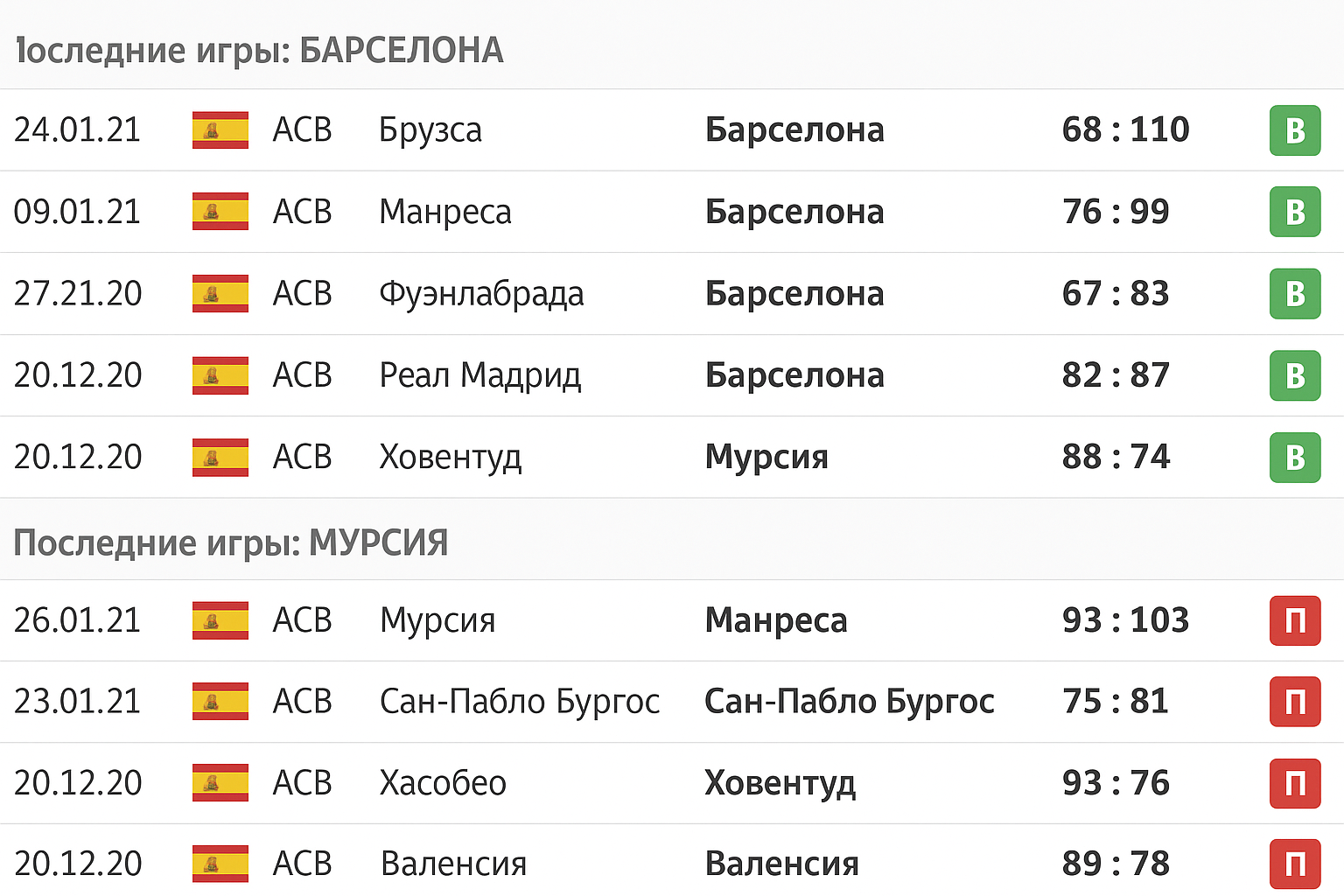This screenshot has height=896, width=1344.
Task: Select the Реал Мадрид team name
Action: point(479,375)
